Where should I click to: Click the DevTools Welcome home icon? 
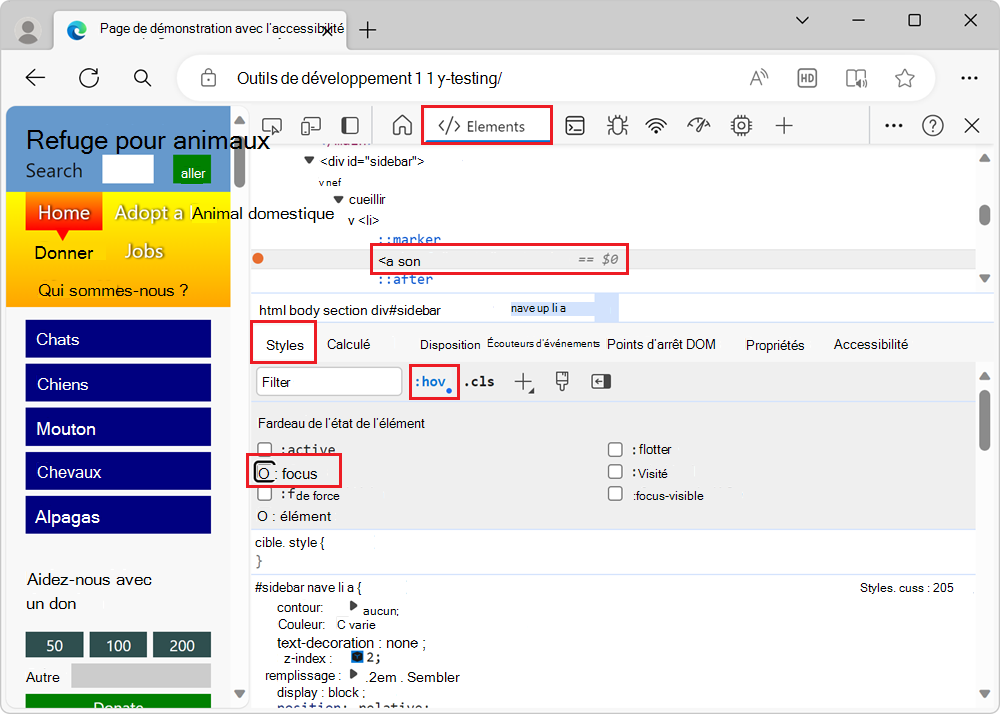[x=402, y=126]
